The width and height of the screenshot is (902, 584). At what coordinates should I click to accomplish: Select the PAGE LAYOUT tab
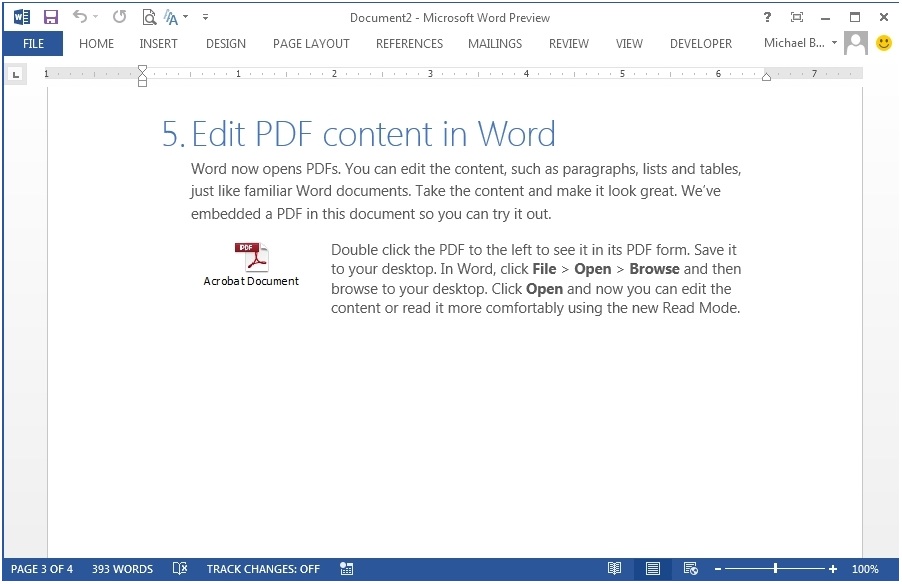(311, 44)
